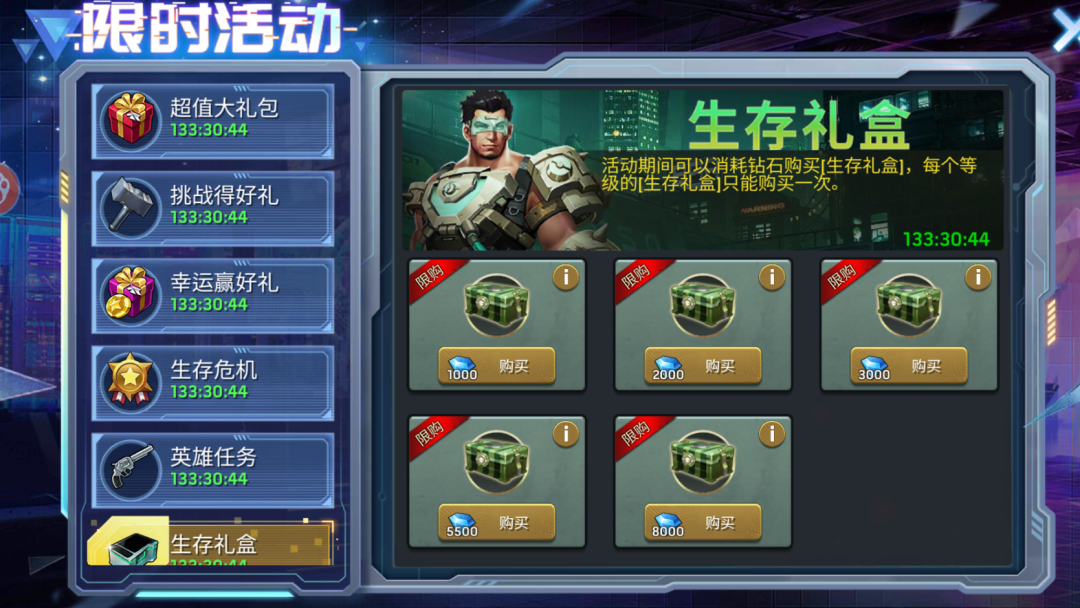Screen dimensions: 1080x608
Task: Open info for the 5500 diamond gift box
Action: pos(565,434)
